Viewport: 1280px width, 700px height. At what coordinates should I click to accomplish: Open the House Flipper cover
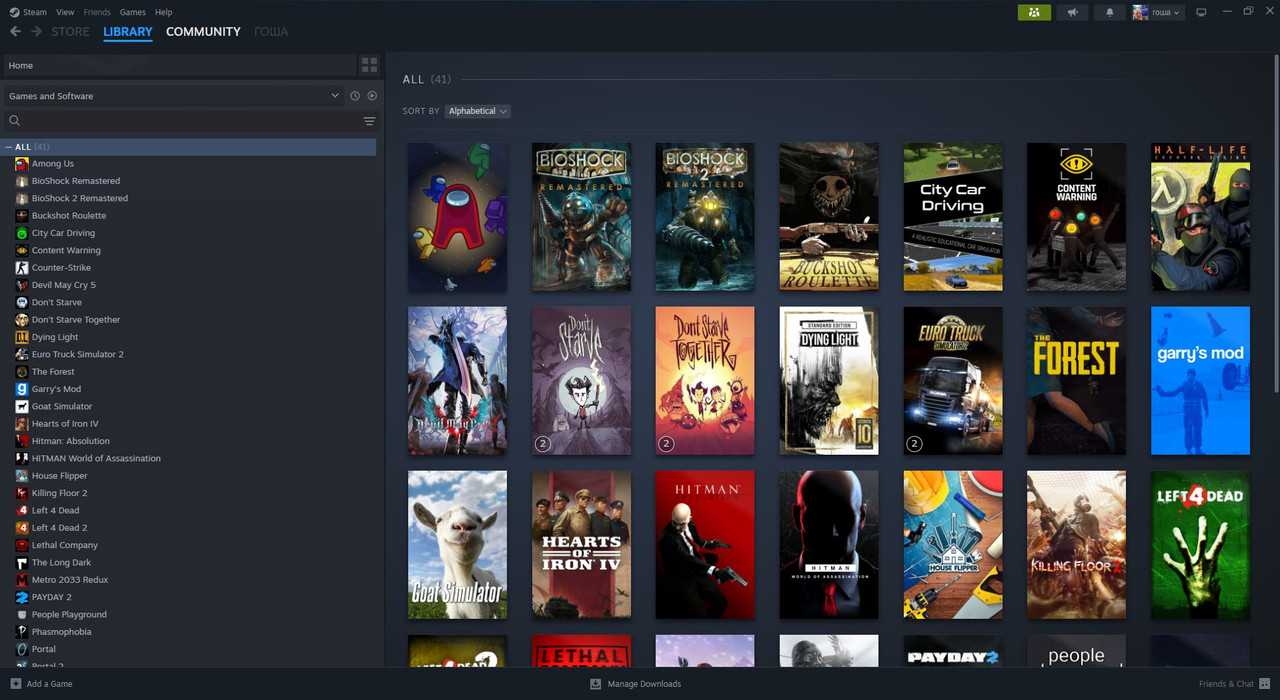953,545
